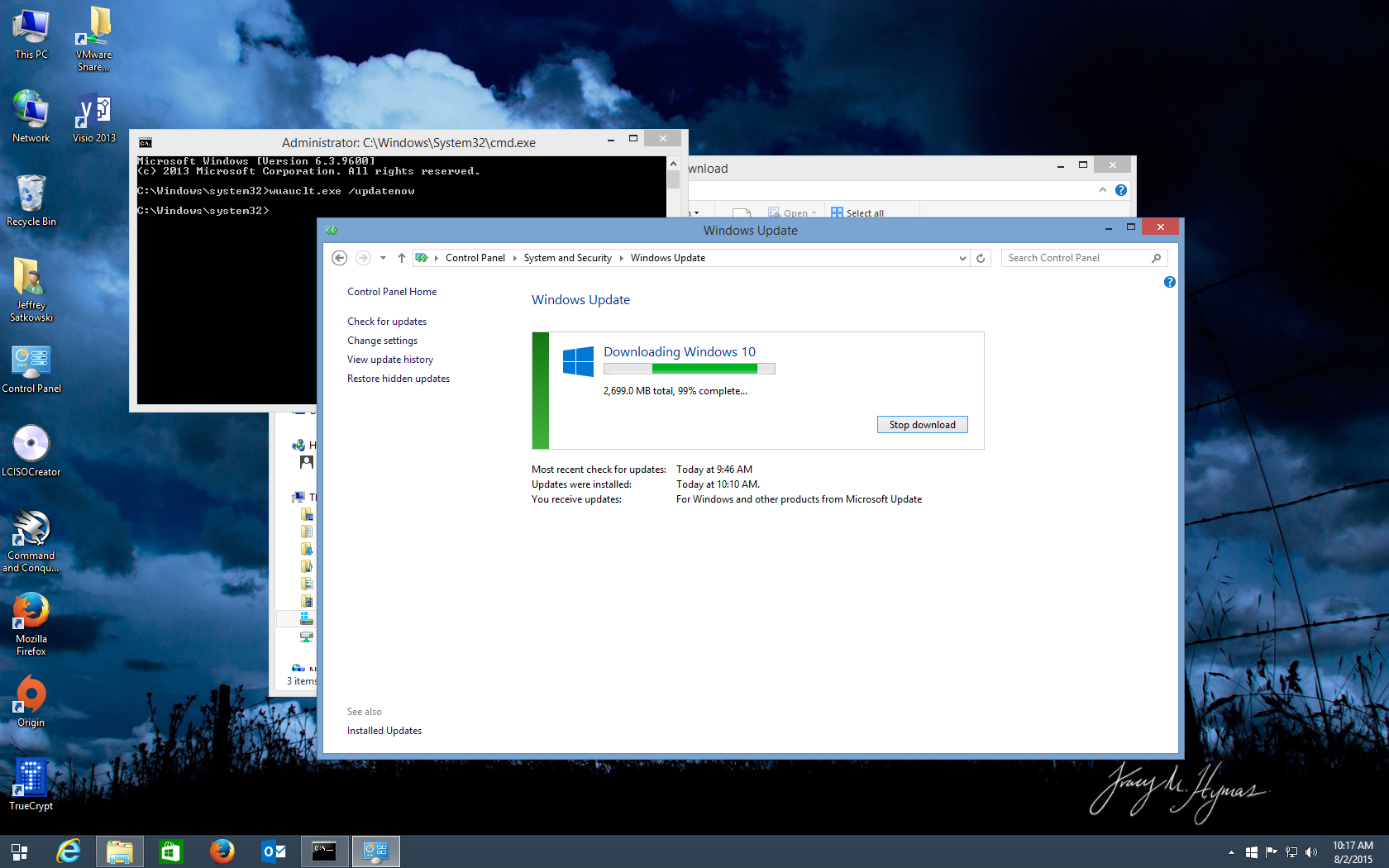Select the Origin desktop shortcut
1389x868 pixels.
(31, 701)
